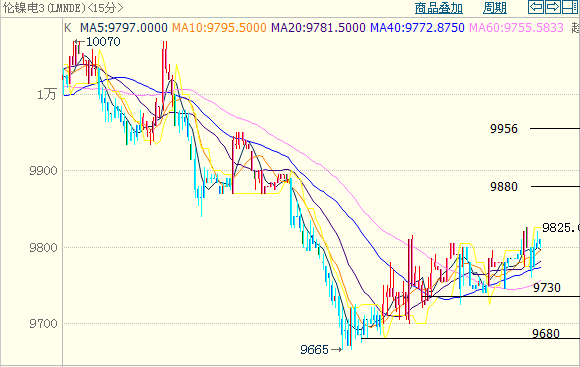Select the MA10:9795.5000 indicator label
Image resolution: width=580 pixels, height=367 pixels.
219,28
